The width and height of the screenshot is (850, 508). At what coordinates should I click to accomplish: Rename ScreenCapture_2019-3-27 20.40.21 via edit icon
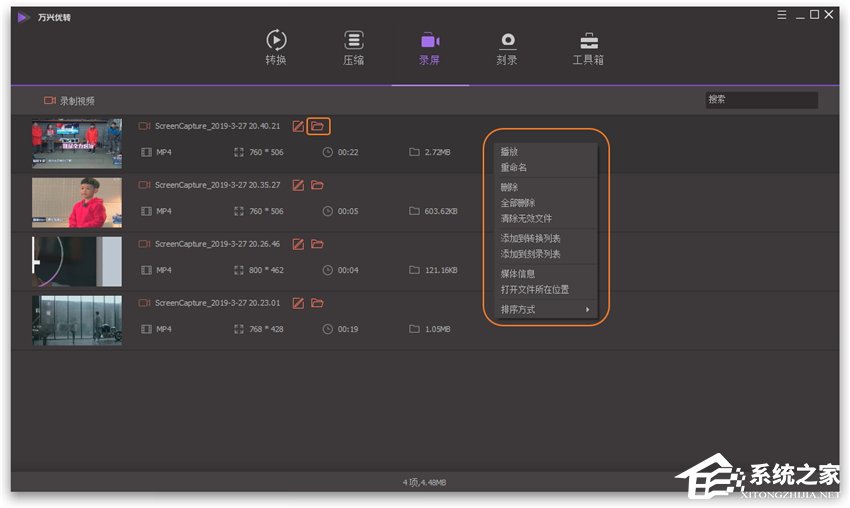[298, 126]
